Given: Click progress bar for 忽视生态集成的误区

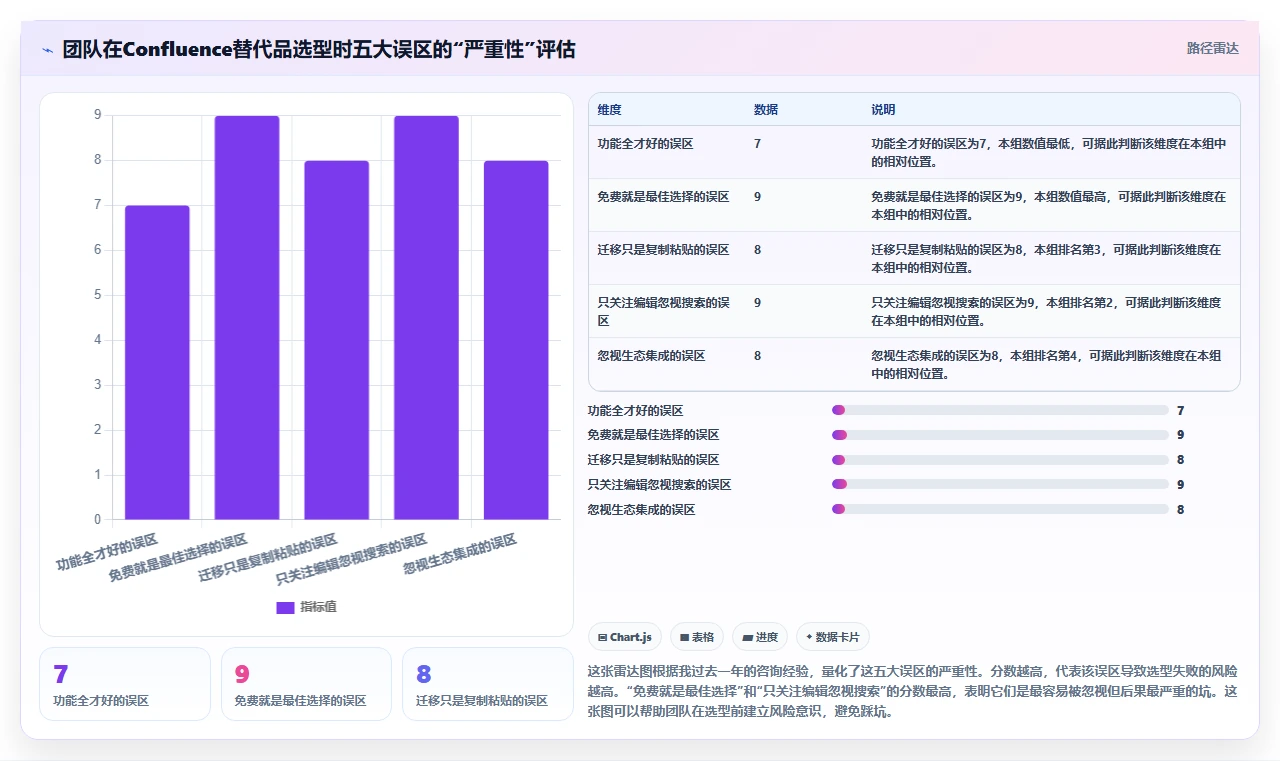Looking at the screenshot, I should pos(1000,510).
